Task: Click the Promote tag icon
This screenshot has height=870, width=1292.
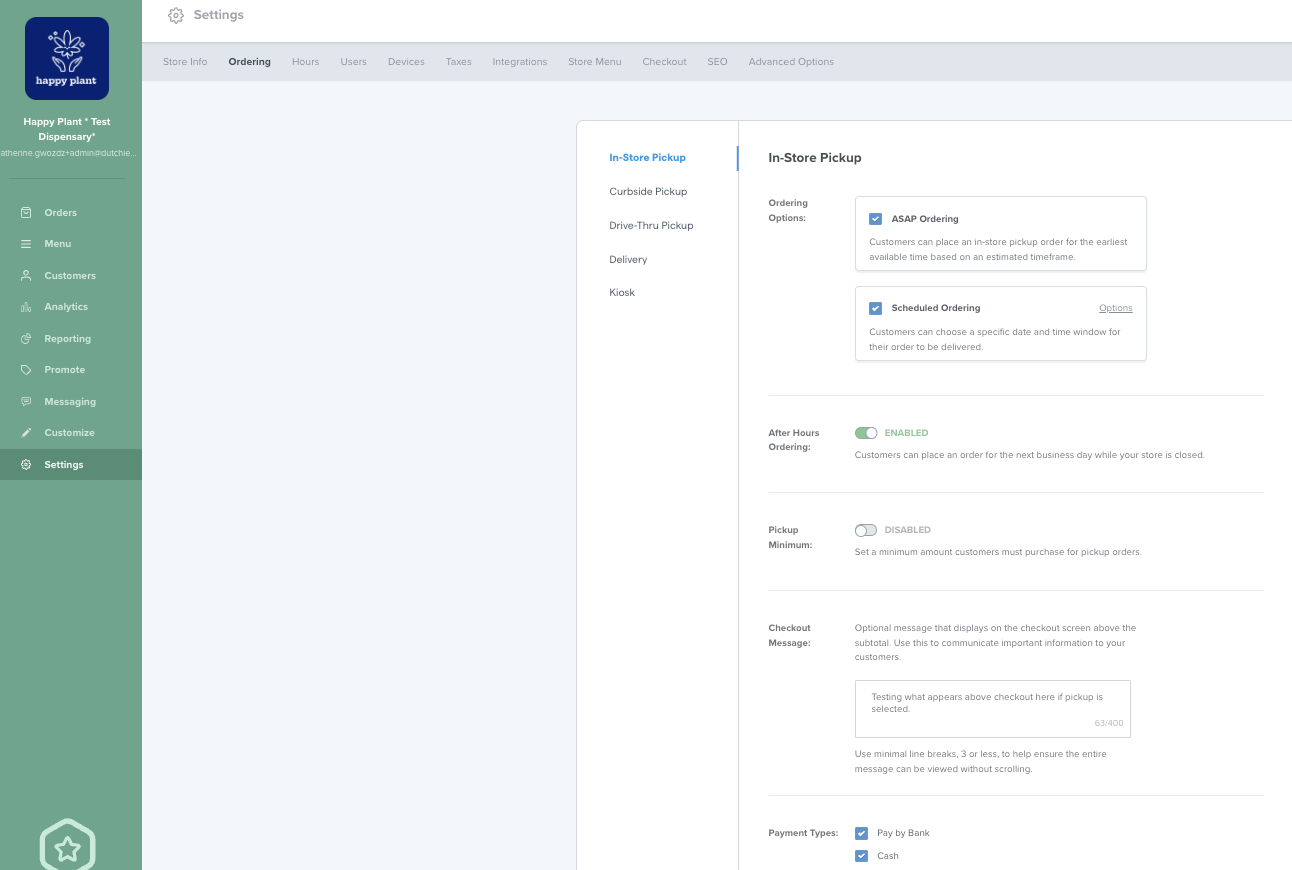Action: click(x=26, y=370)
